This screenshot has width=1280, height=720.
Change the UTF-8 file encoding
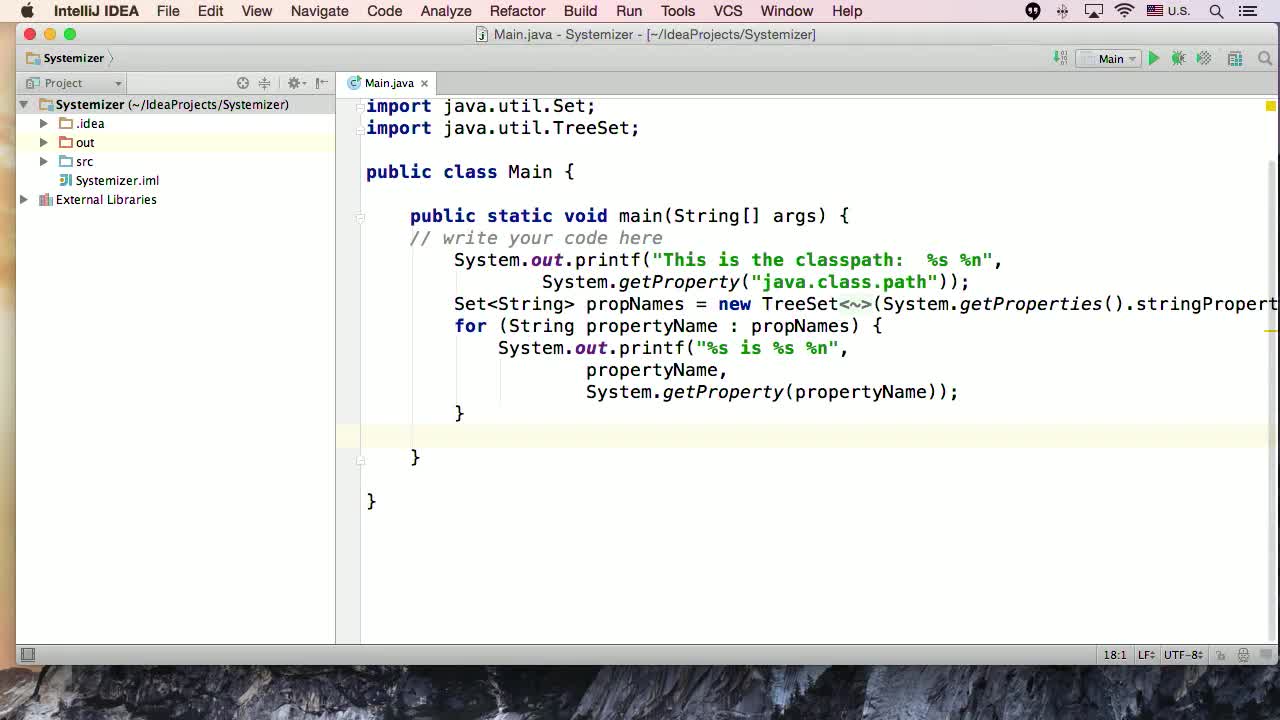(1184, 655)
